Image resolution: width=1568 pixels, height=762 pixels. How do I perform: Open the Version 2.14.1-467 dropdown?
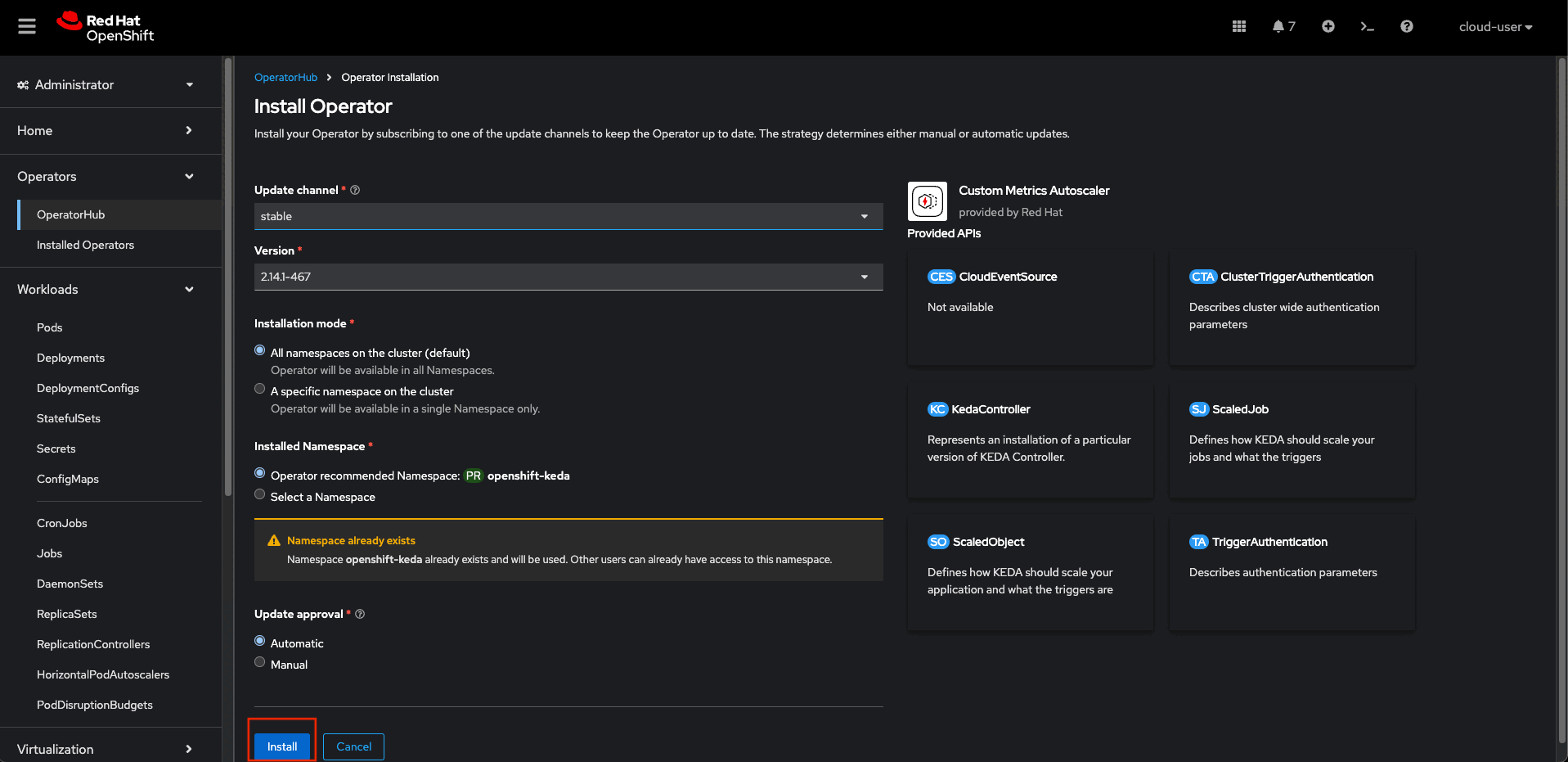pos(568,277)
